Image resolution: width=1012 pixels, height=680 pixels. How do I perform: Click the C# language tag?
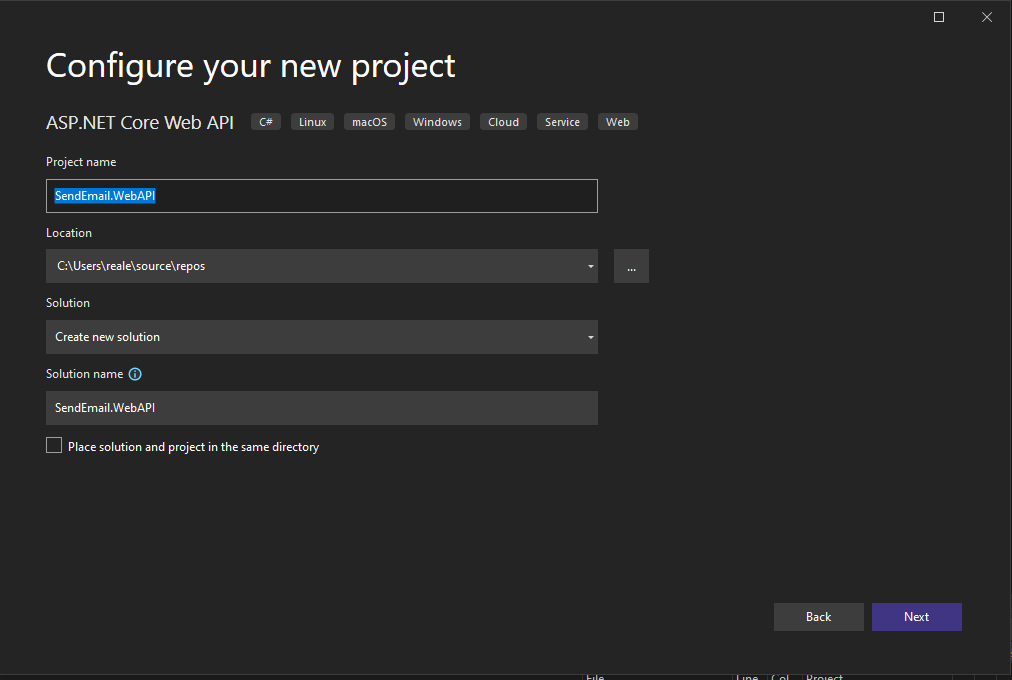click(x=266, y=122)
